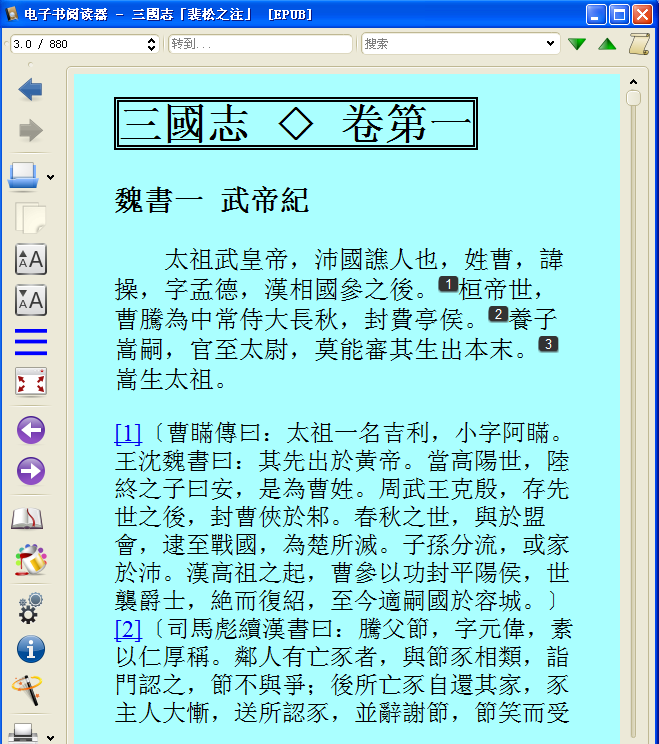
Task: Click the scroll parchment icon in toolbar
Action: [639, 44]
